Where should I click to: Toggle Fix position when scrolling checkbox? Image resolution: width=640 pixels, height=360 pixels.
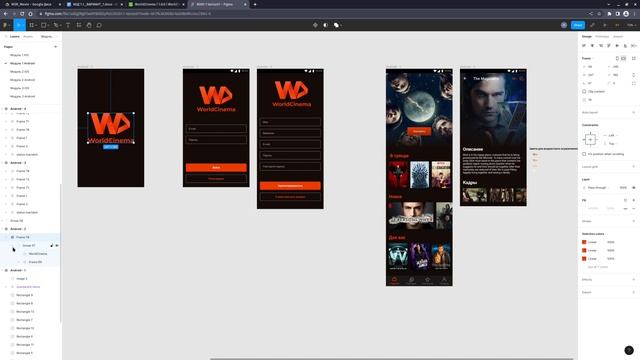tap(584, 154)
